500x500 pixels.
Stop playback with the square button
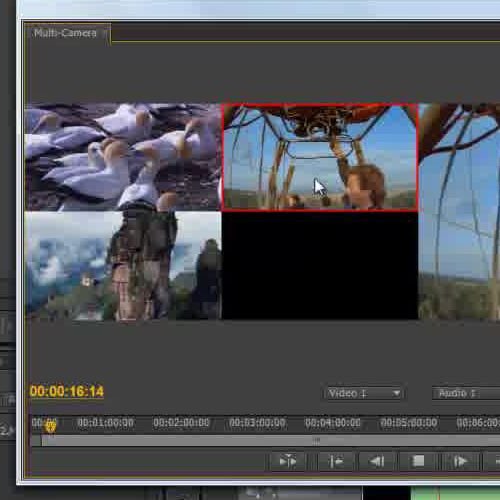[418, 461]
